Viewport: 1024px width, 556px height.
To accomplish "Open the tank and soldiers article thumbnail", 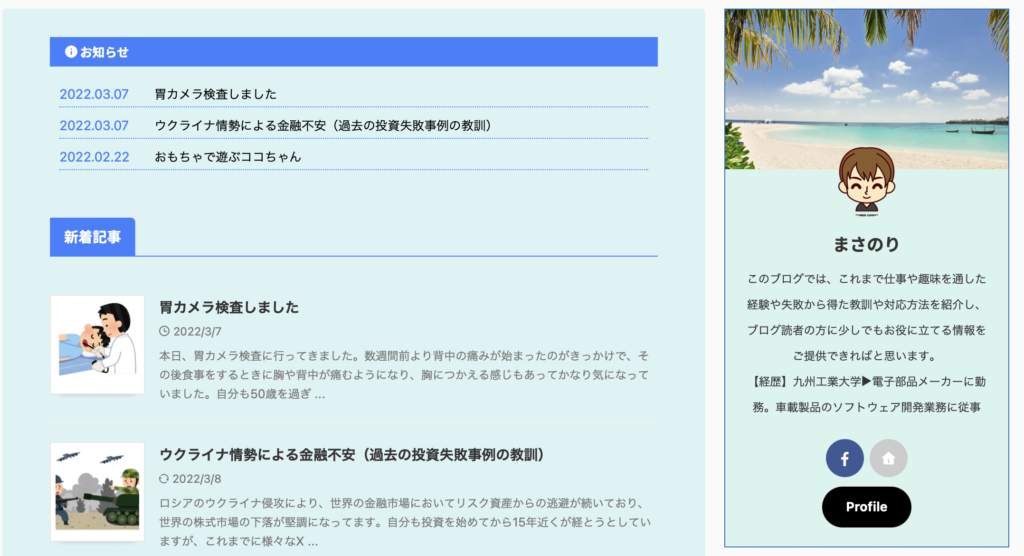I will 97,492.
